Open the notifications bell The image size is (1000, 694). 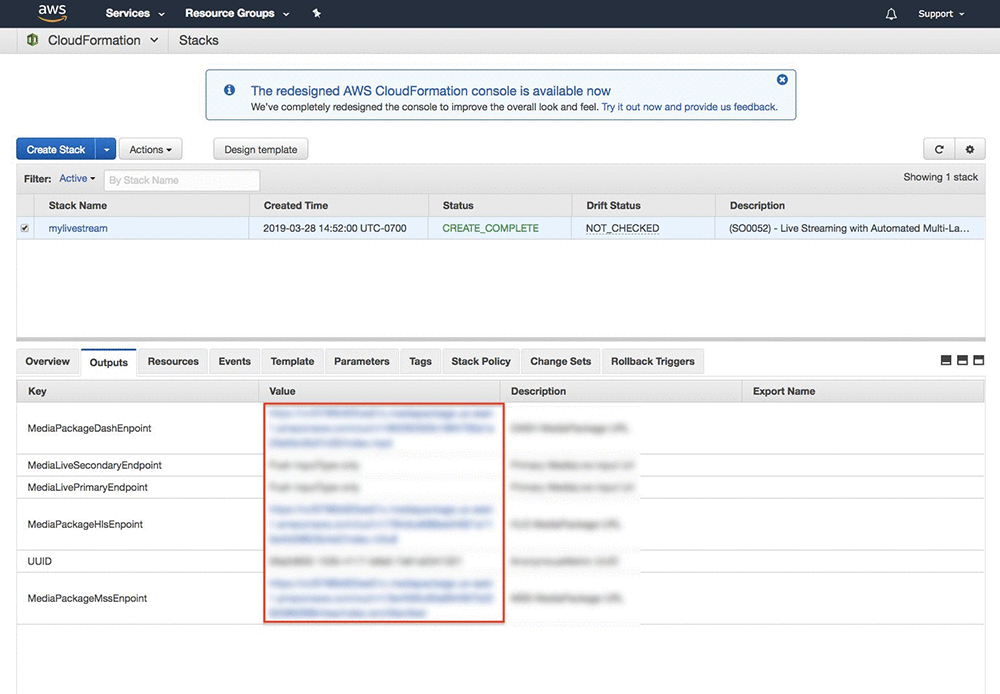[891, 14]
